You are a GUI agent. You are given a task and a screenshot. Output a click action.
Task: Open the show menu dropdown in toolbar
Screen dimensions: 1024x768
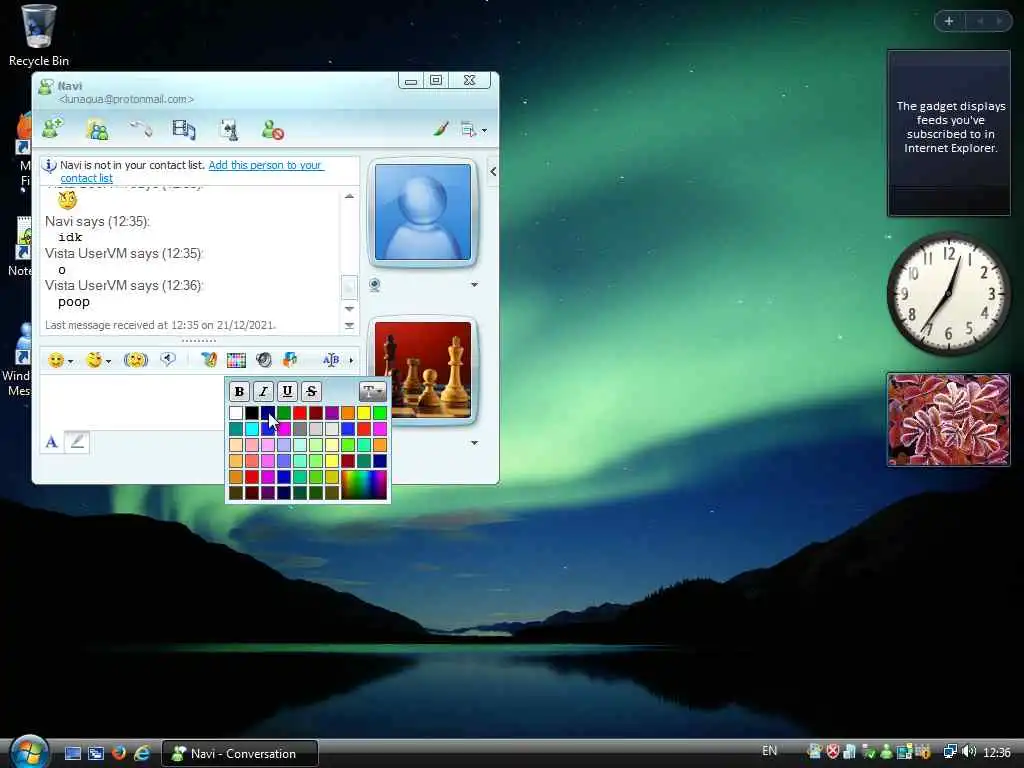pyautogui.click(x=473, y=129)
